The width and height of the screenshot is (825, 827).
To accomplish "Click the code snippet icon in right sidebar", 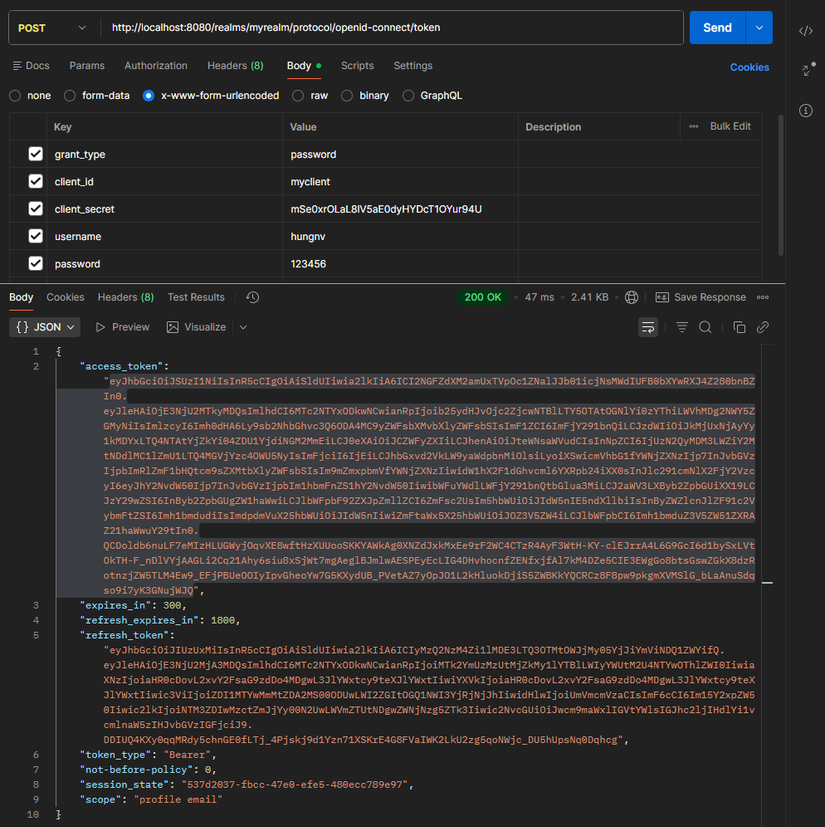I will coord(806,31).
